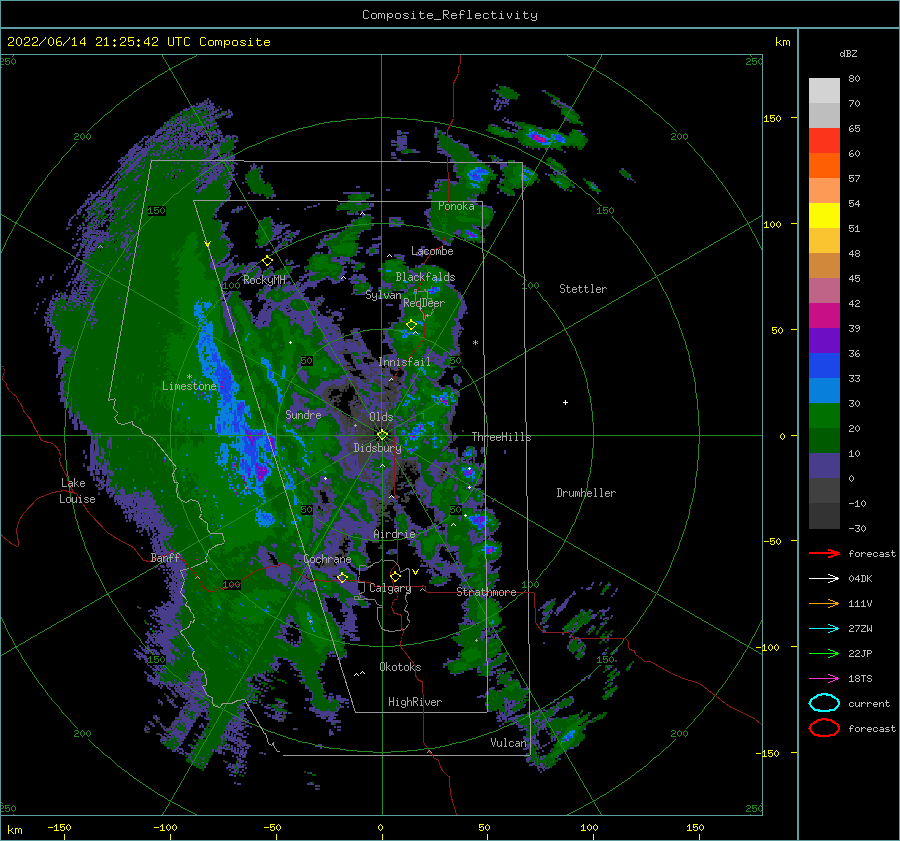
Task: Click the Strathmore town label
Action: pos(486,592)
